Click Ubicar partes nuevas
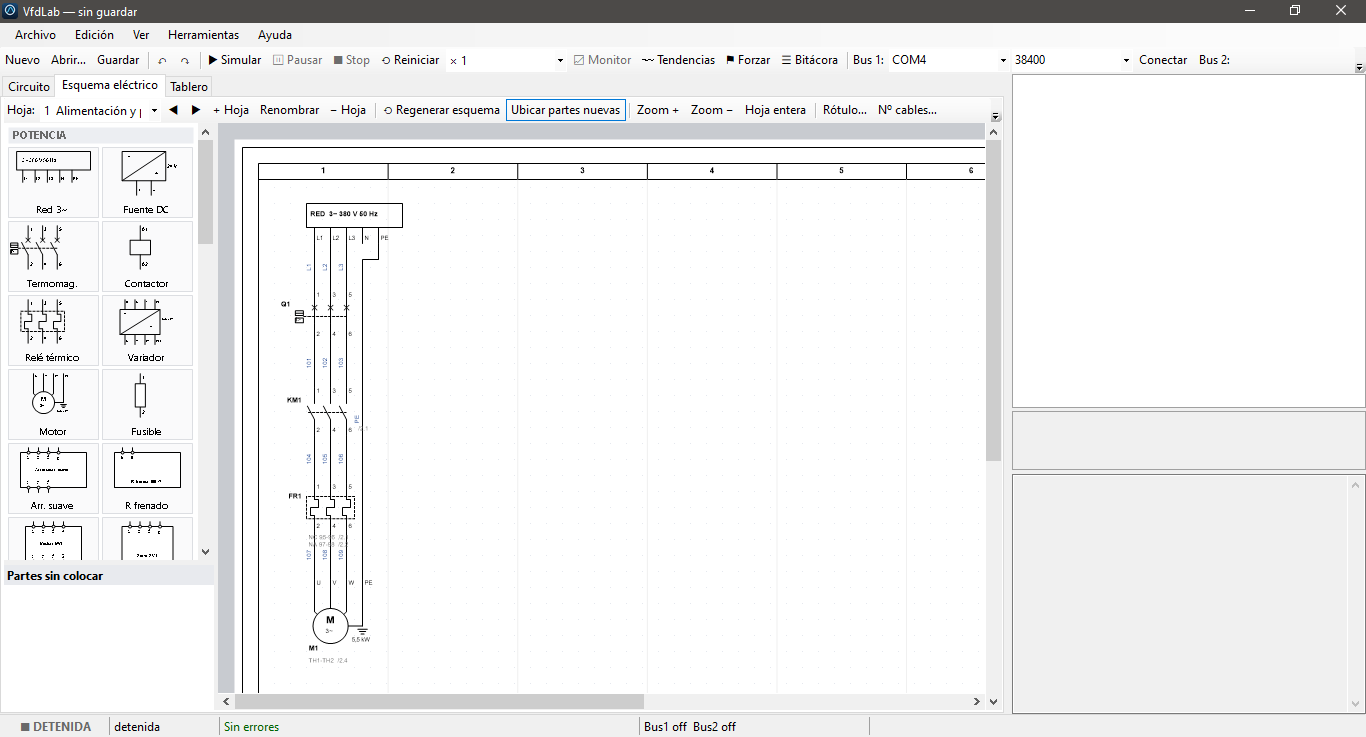The width and height of the screenshot is (1366, 737). [x=566, y=110]
